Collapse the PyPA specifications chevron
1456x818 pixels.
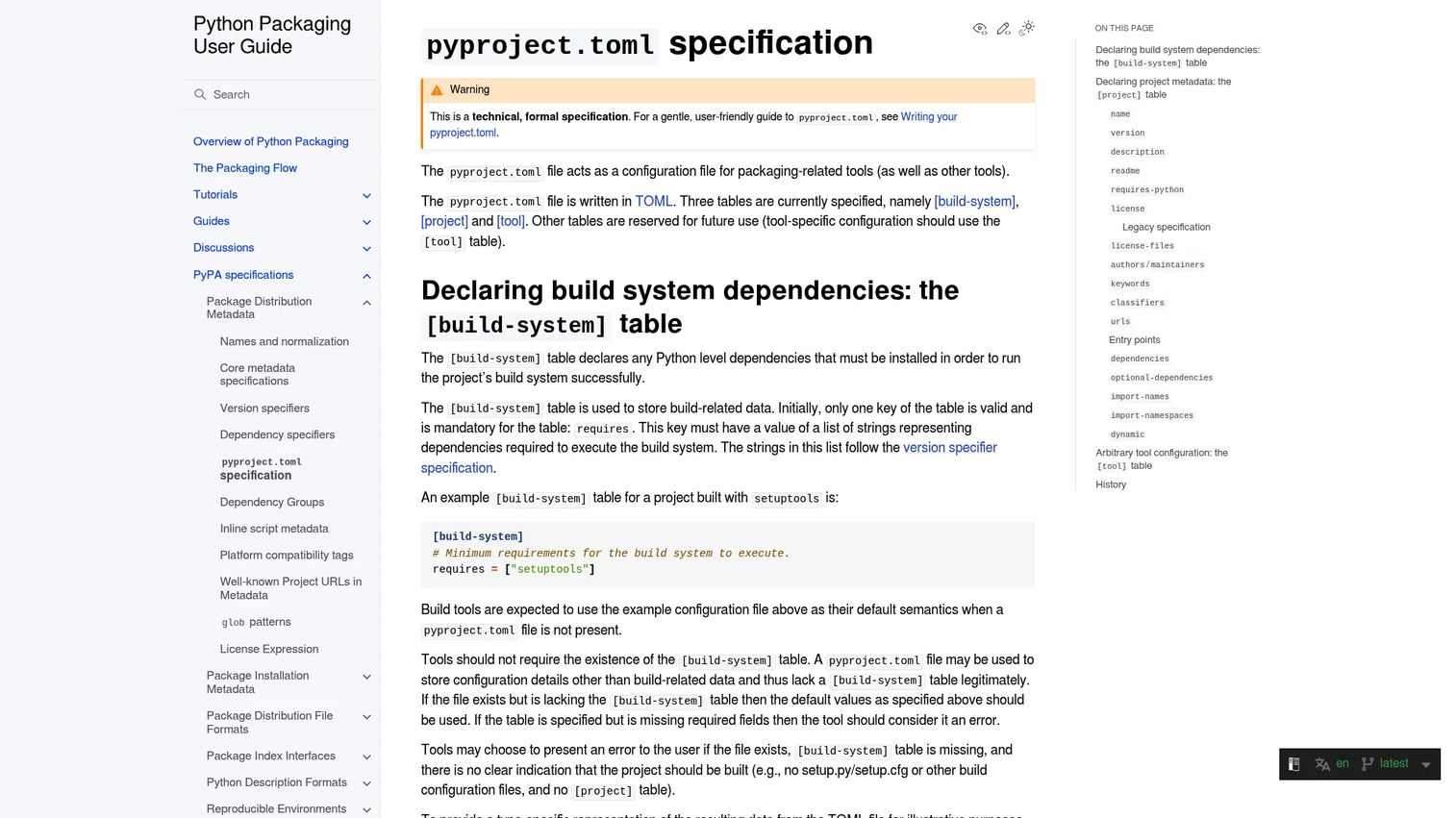click(366, 276)
